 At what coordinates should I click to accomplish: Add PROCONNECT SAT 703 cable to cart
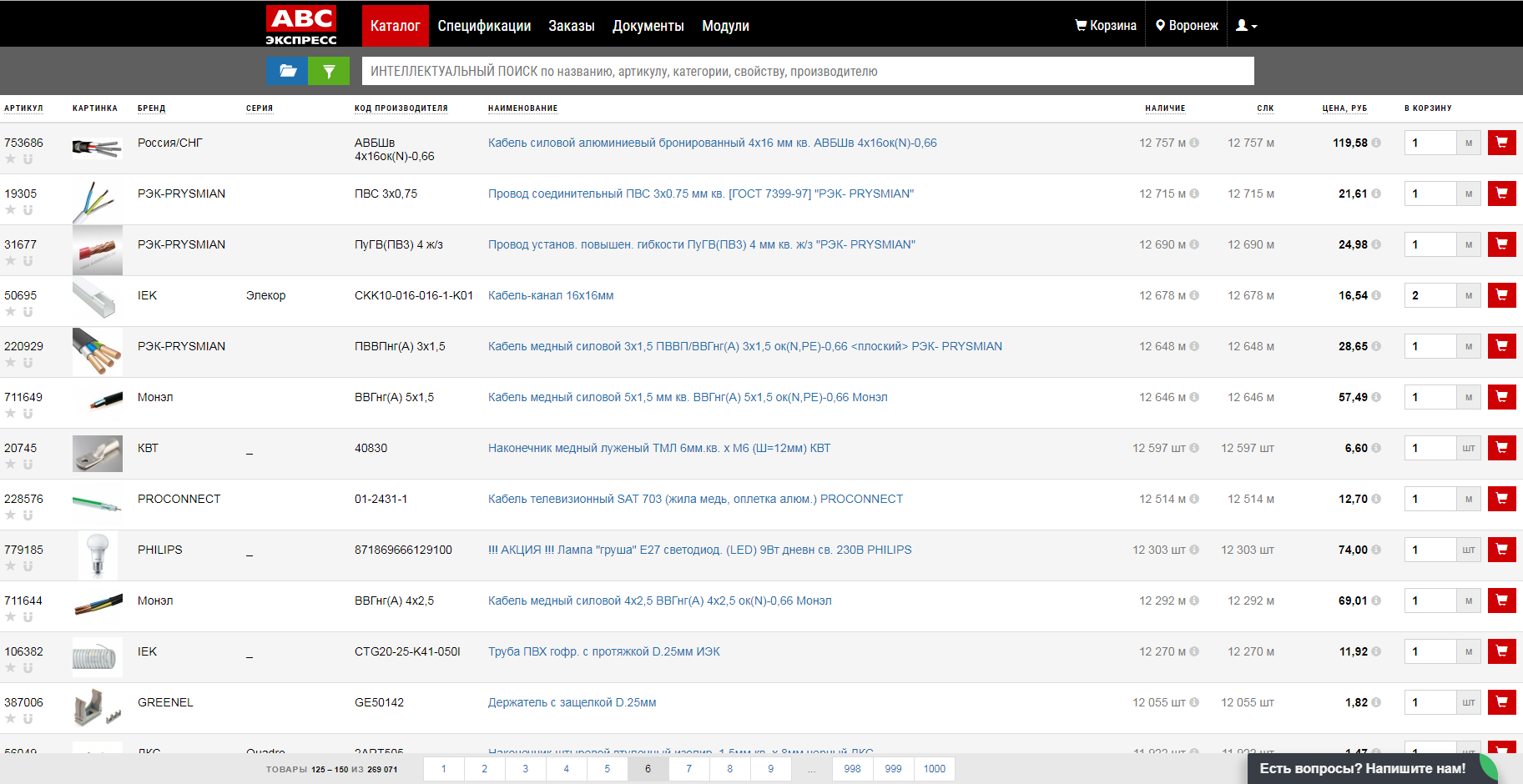1502,499
